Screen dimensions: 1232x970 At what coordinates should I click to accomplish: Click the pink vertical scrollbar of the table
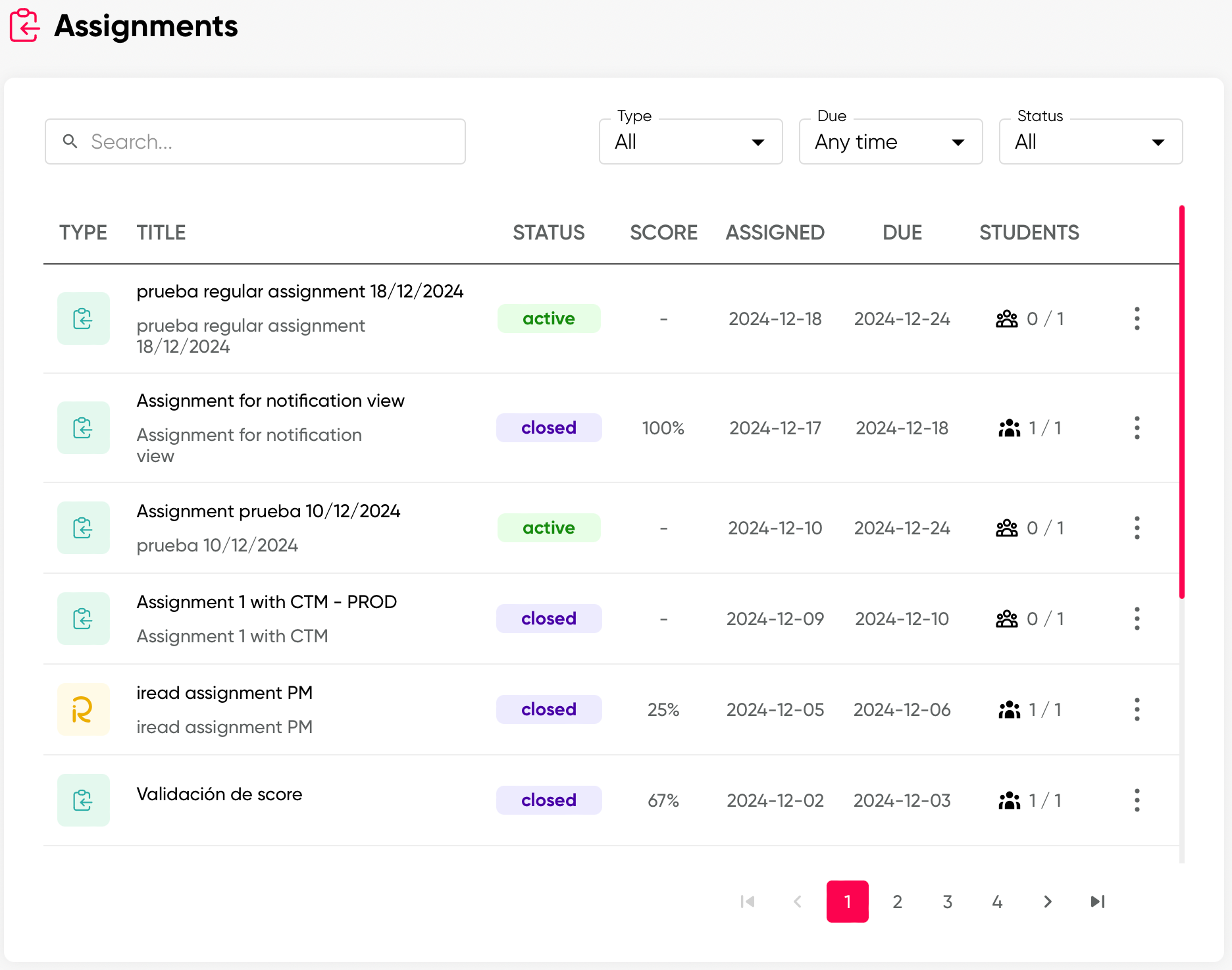pos(1181,401)
